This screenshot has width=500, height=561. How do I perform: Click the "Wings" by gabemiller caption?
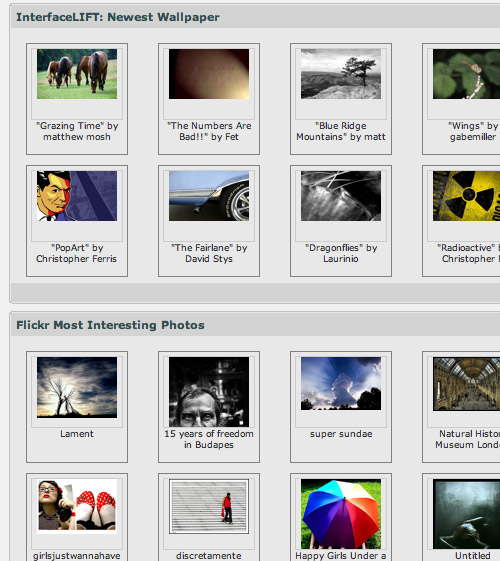(x=473, y=131)
